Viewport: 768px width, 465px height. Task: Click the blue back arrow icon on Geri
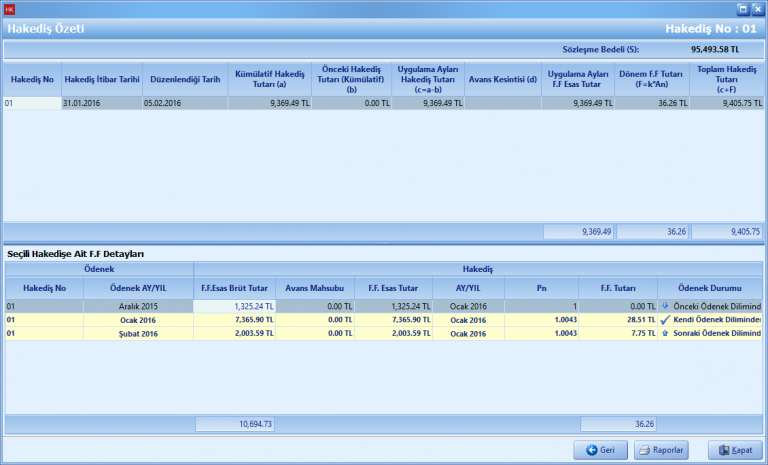[x=592, y=451]
